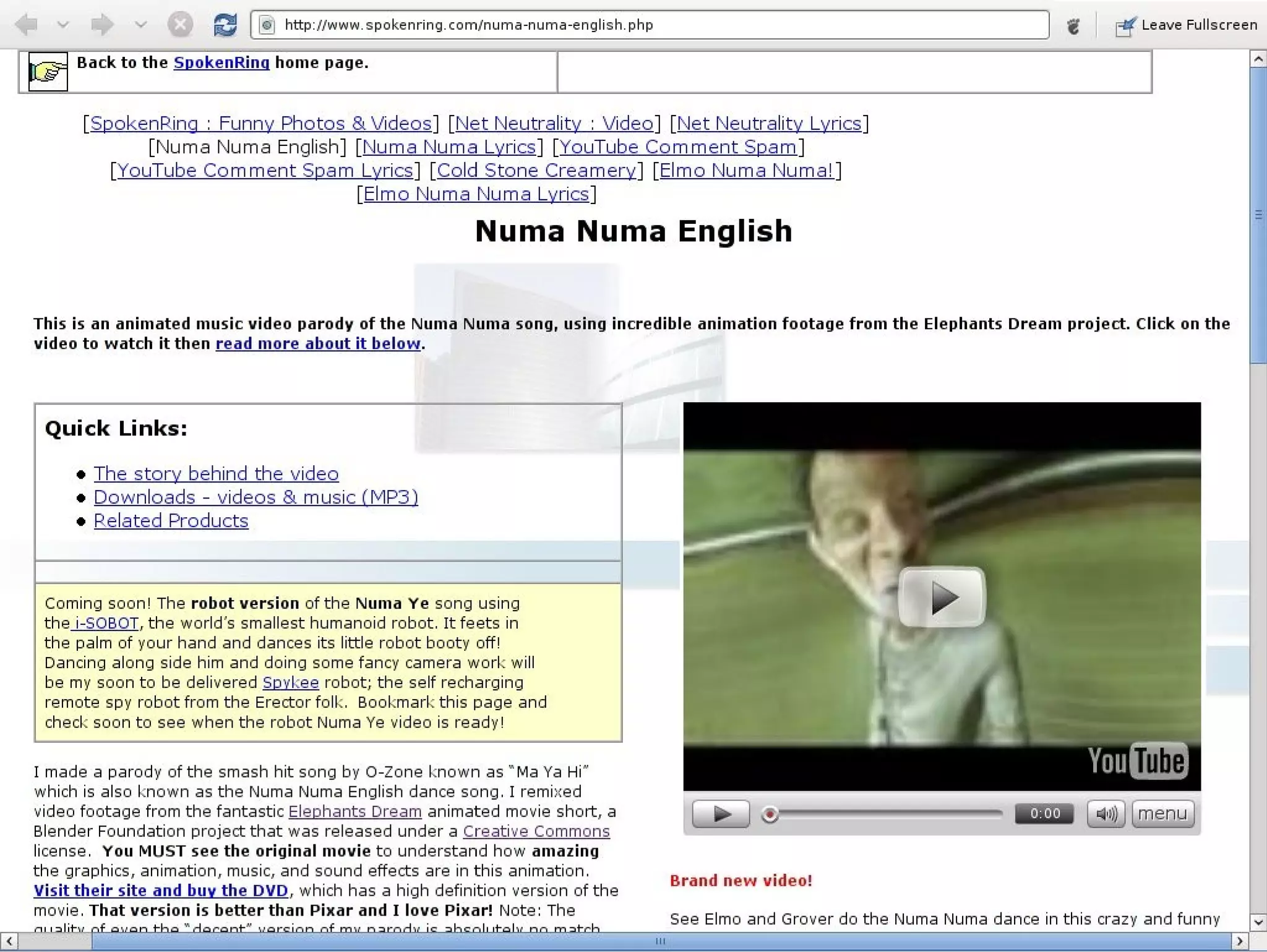Open the Elephants Dream link

click(354, 812)
